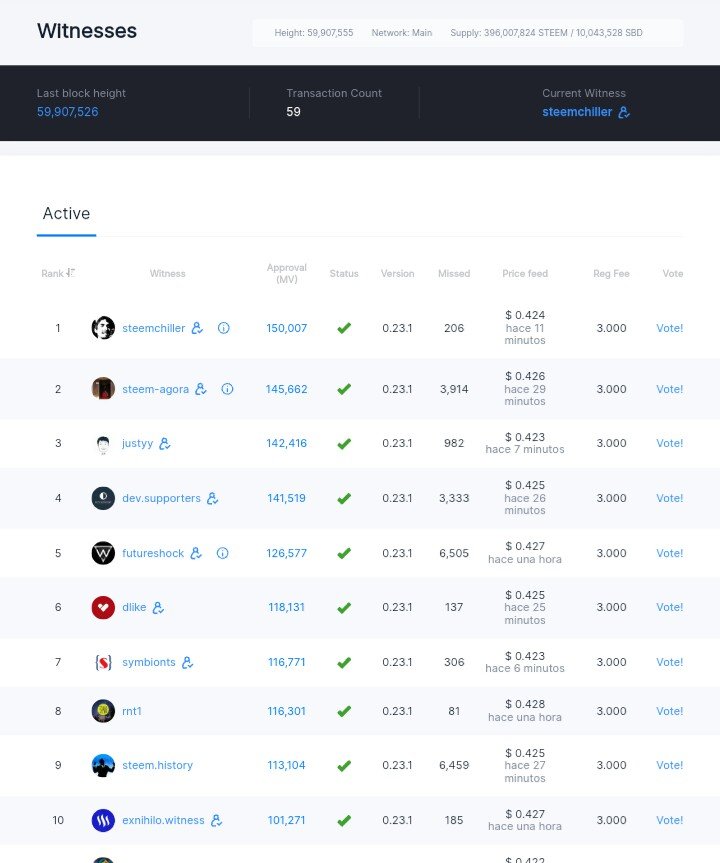Open symbionts witness link
This screenshot has width=720, height=863.
coord(149,662)
